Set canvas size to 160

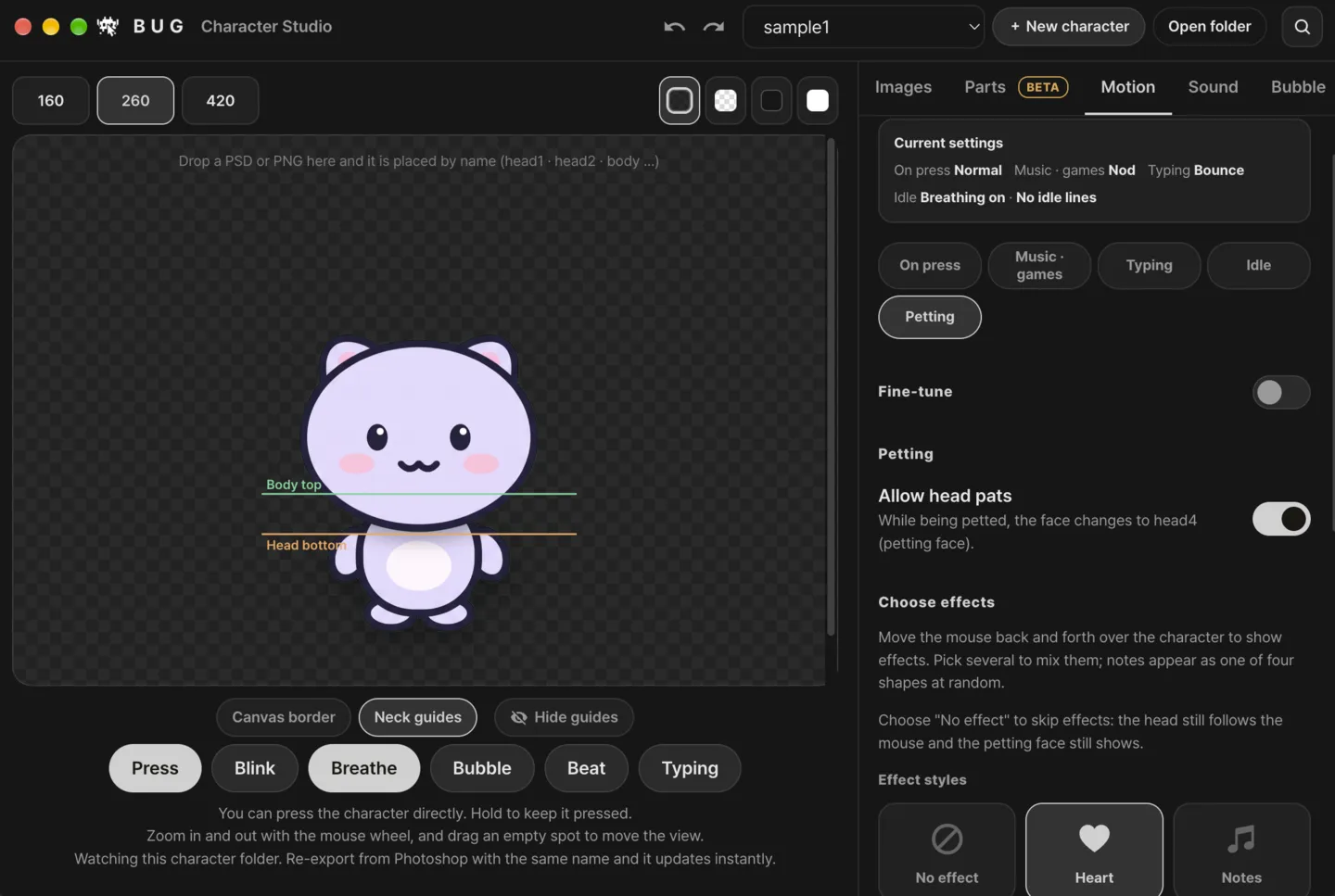pyautogui.click(x=51, y=100)
